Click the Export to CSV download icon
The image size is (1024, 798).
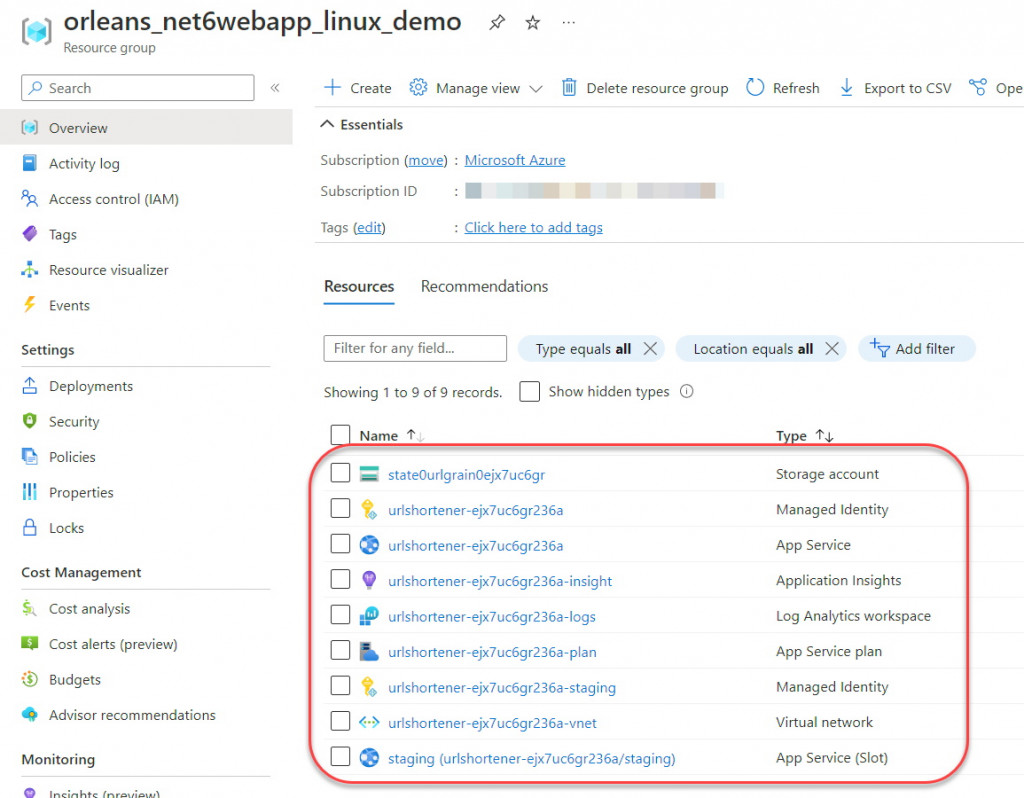pos(846,87)
